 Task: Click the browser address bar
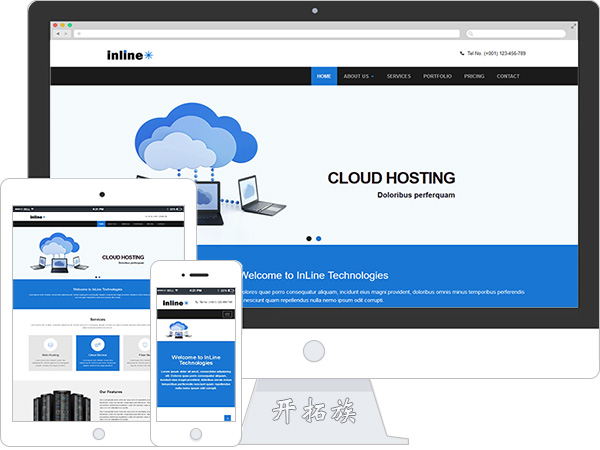[267, 34]
